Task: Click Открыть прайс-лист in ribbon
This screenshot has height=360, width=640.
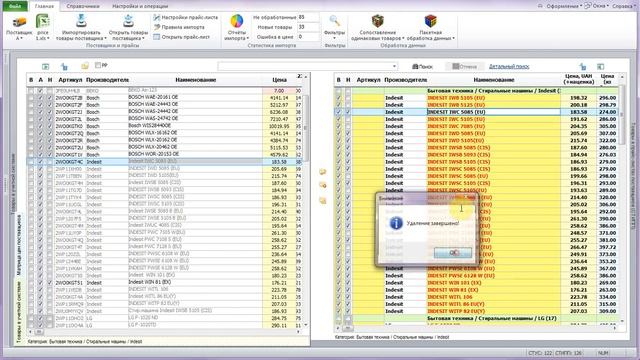Action: tap(181, 37)
